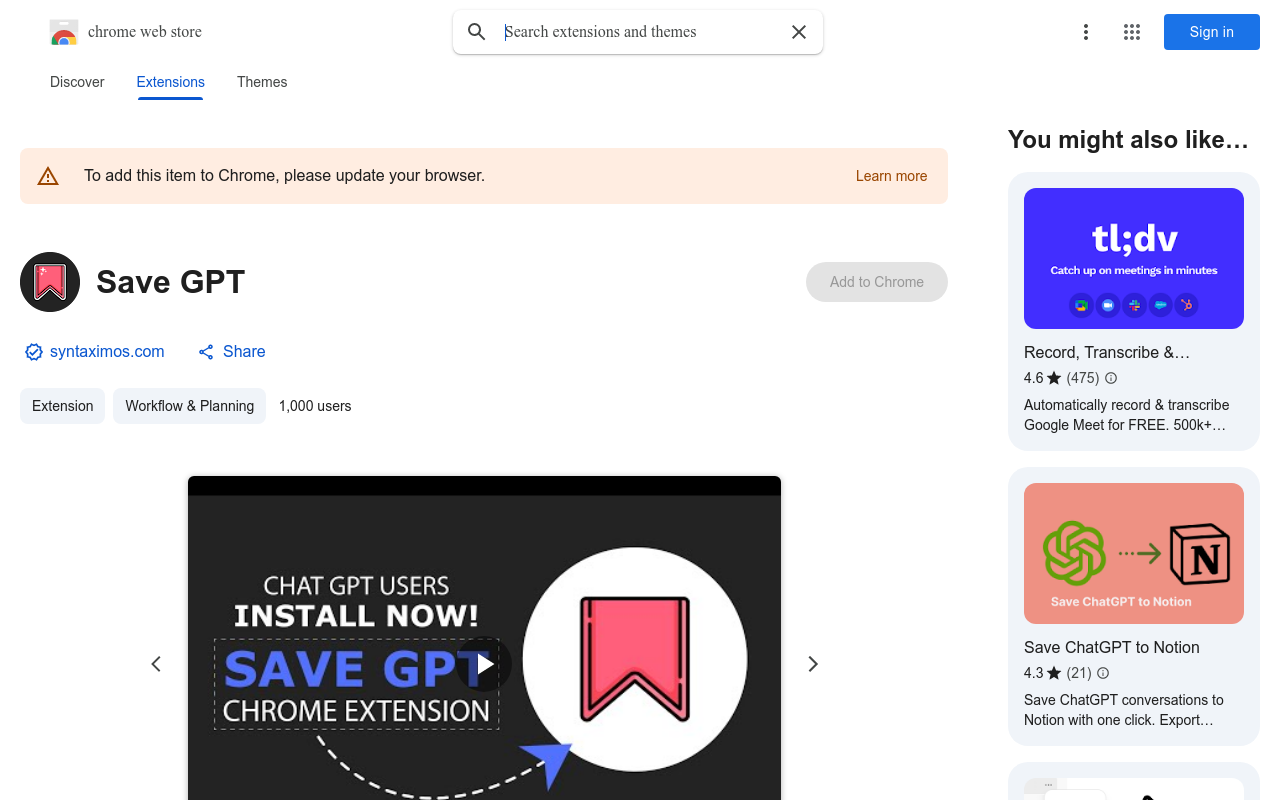1280x800 pixels.
Task: Click the You might also like heading
Action: tap(1128, 140)
